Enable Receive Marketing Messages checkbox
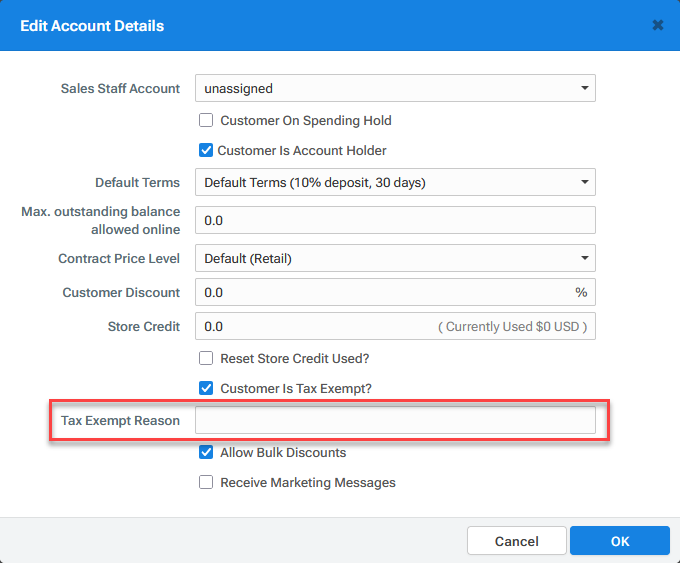The width and height of the screenshot is (680, 563). pos(206,482)
